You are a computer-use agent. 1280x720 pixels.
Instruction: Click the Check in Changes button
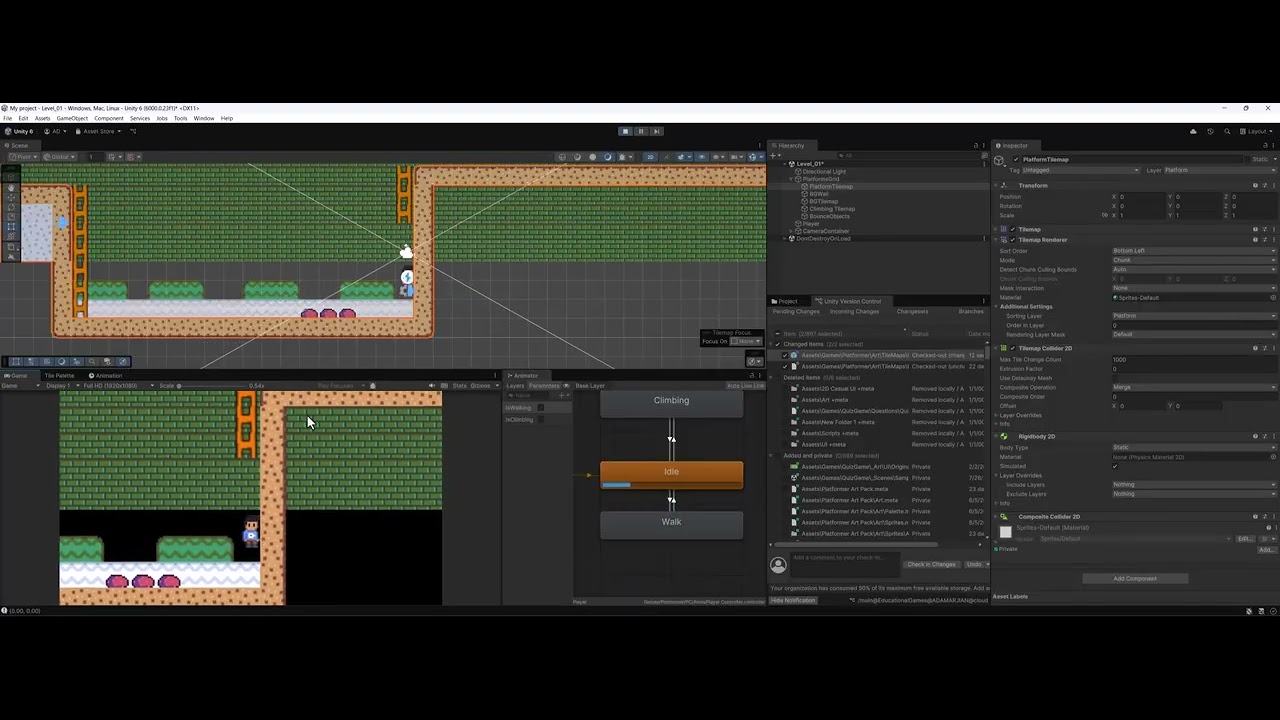[x=931, y=564]
